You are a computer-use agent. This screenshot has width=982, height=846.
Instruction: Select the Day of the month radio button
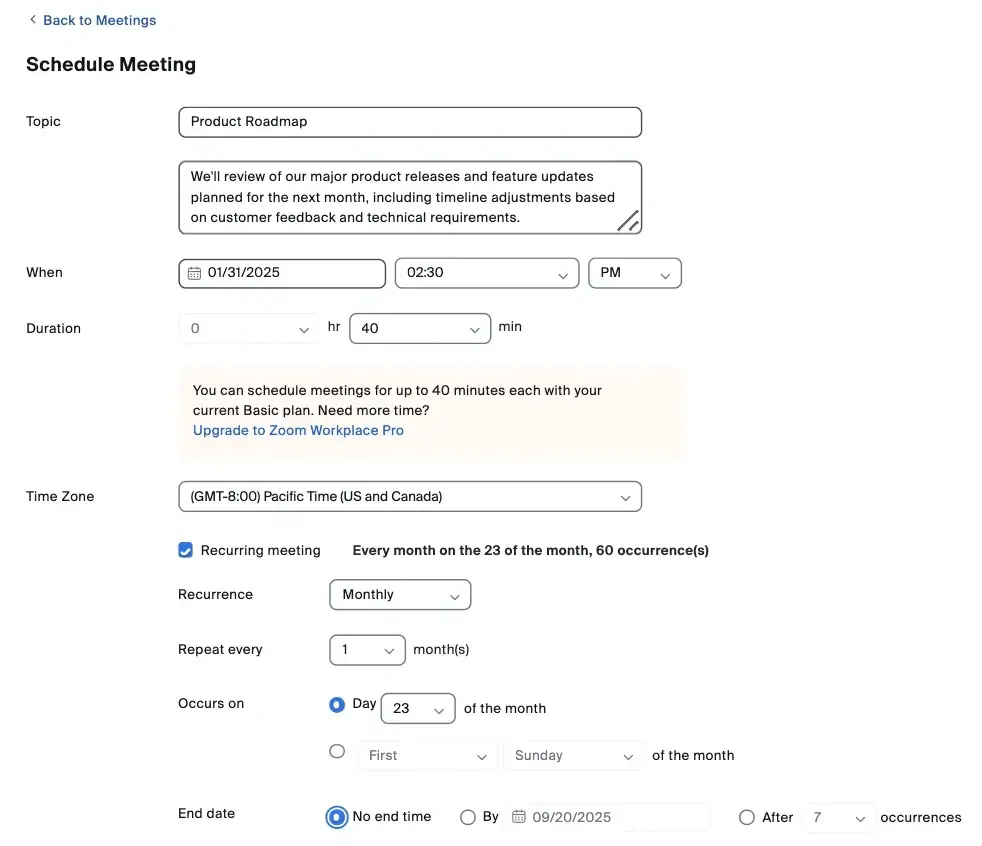coord(337,705)
